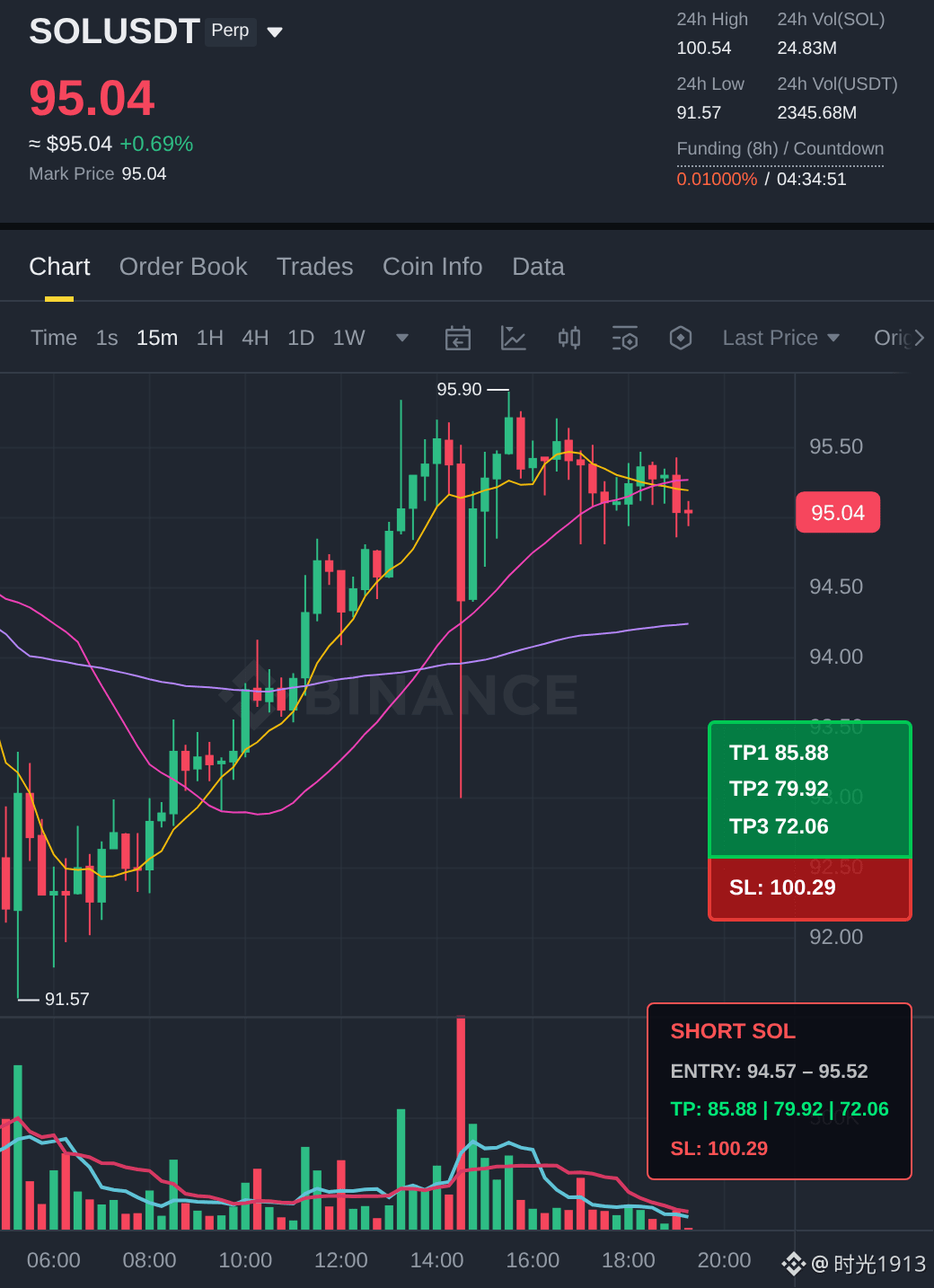The width and height of the screenshot is (934, 1288).
Task: Open the Coin Info tab
Action: click(432, 267)
